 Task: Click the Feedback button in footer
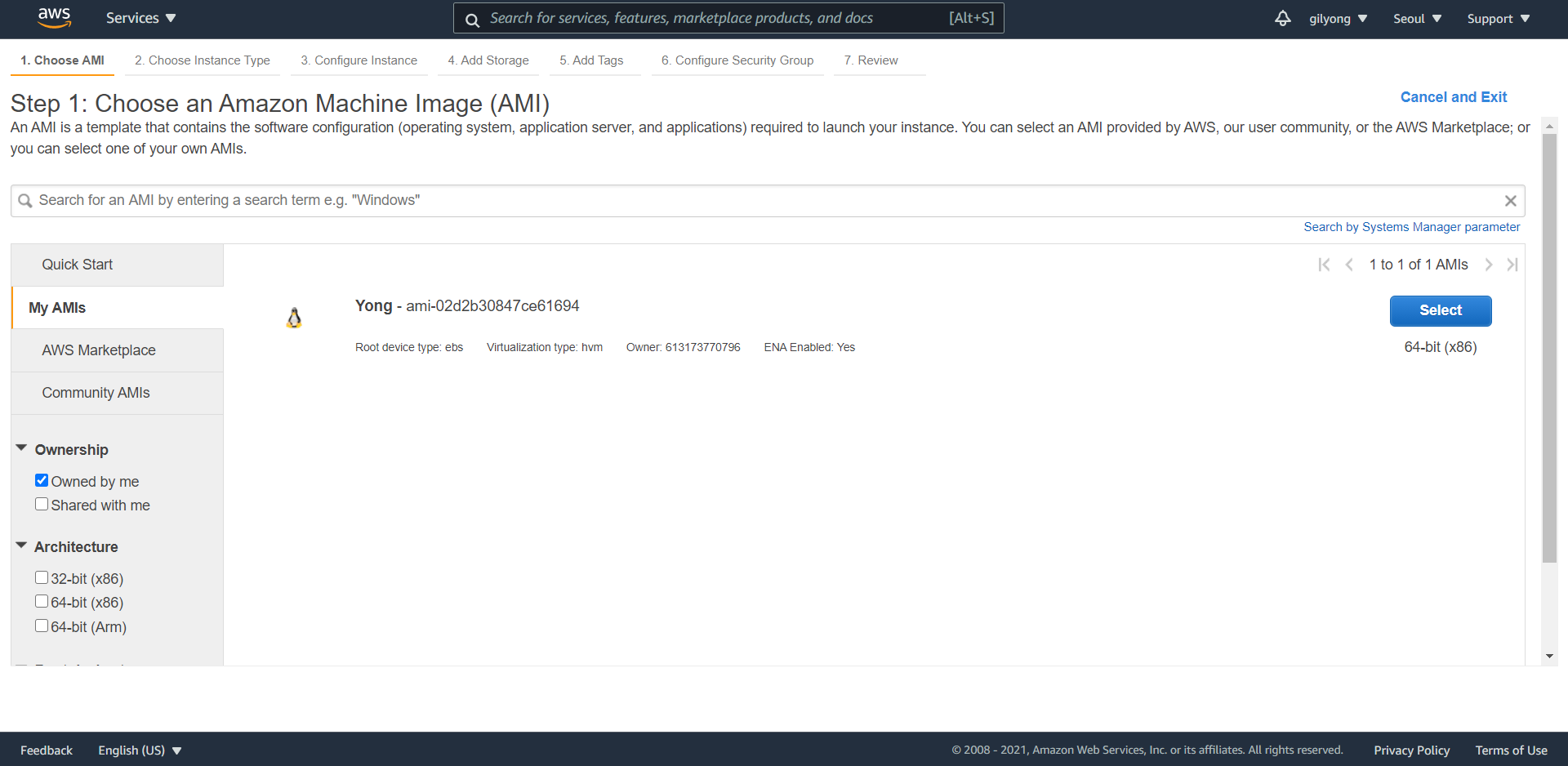pyautogui.click(x=47, y=750)
